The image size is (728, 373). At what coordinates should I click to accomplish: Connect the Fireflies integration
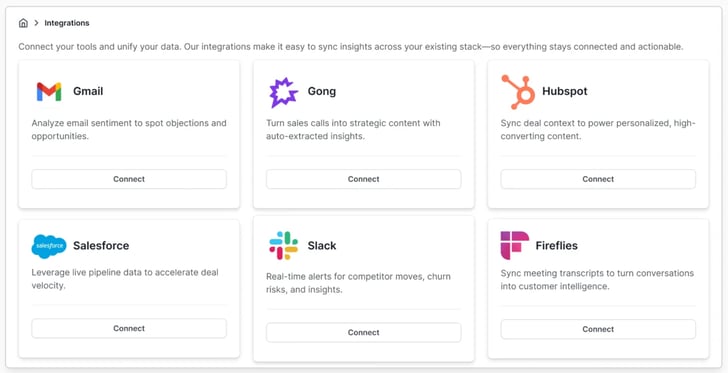598,329
